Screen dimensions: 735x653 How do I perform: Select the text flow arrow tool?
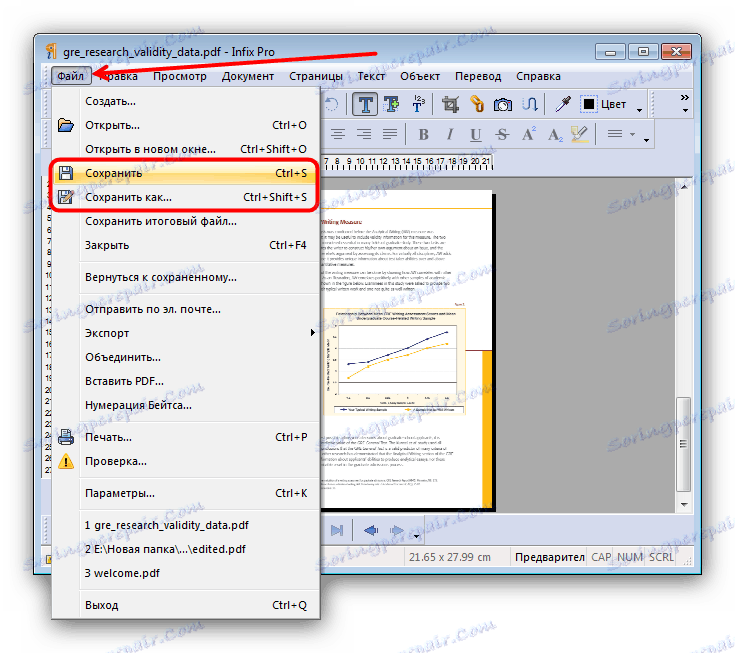[x=530, y=104]
